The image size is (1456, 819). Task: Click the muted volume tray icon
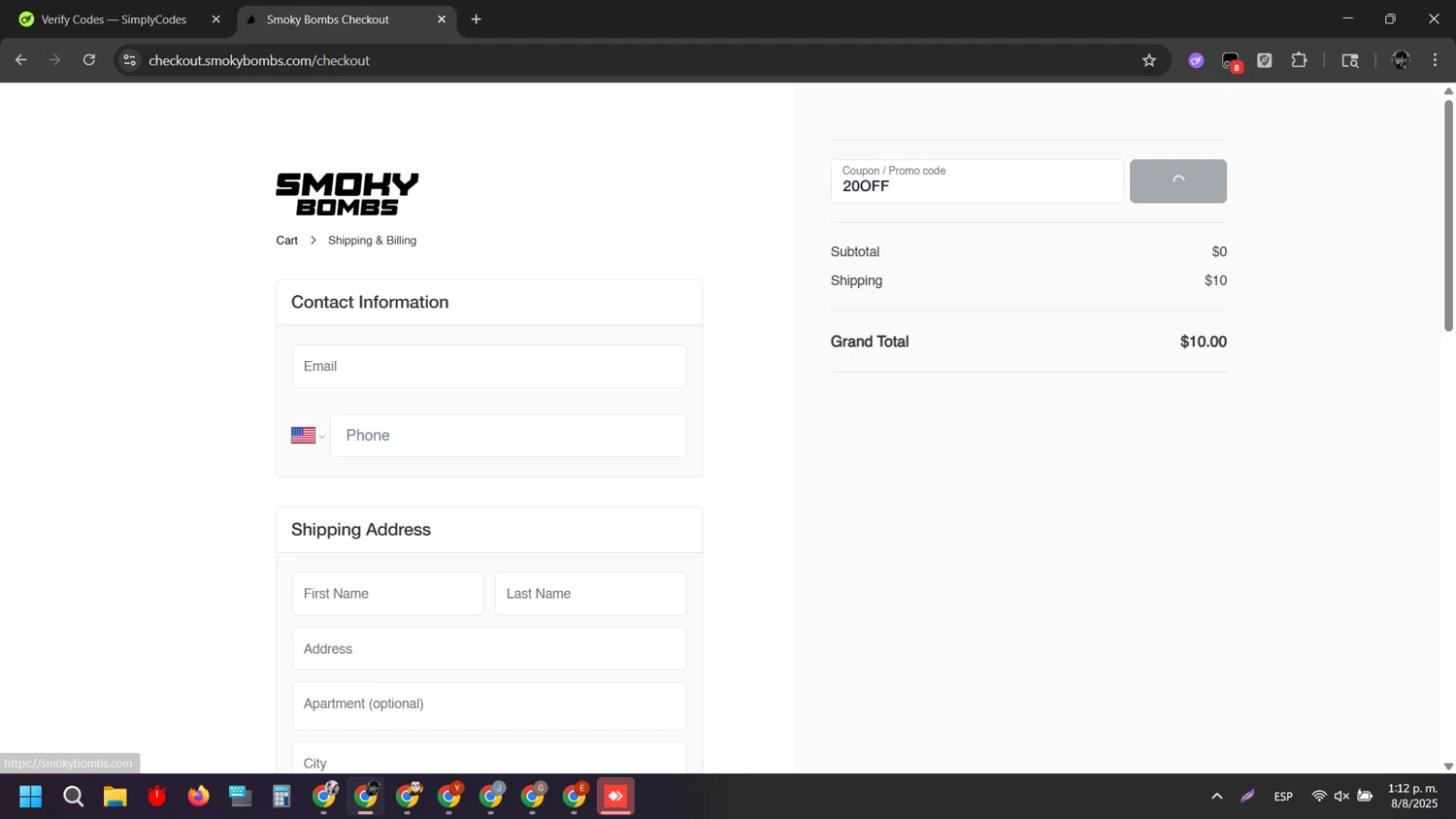point(1341,797)
